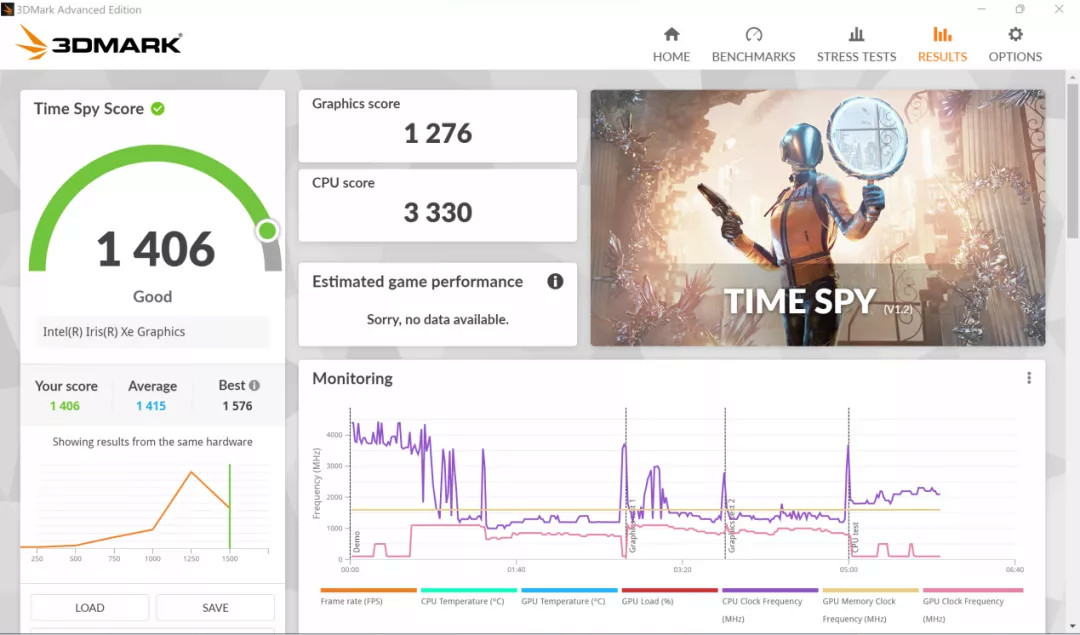The image size is (1080, 635).
Task: Toggle GPU Clock Frequency legend item
Action: click(x=973, y=605)
